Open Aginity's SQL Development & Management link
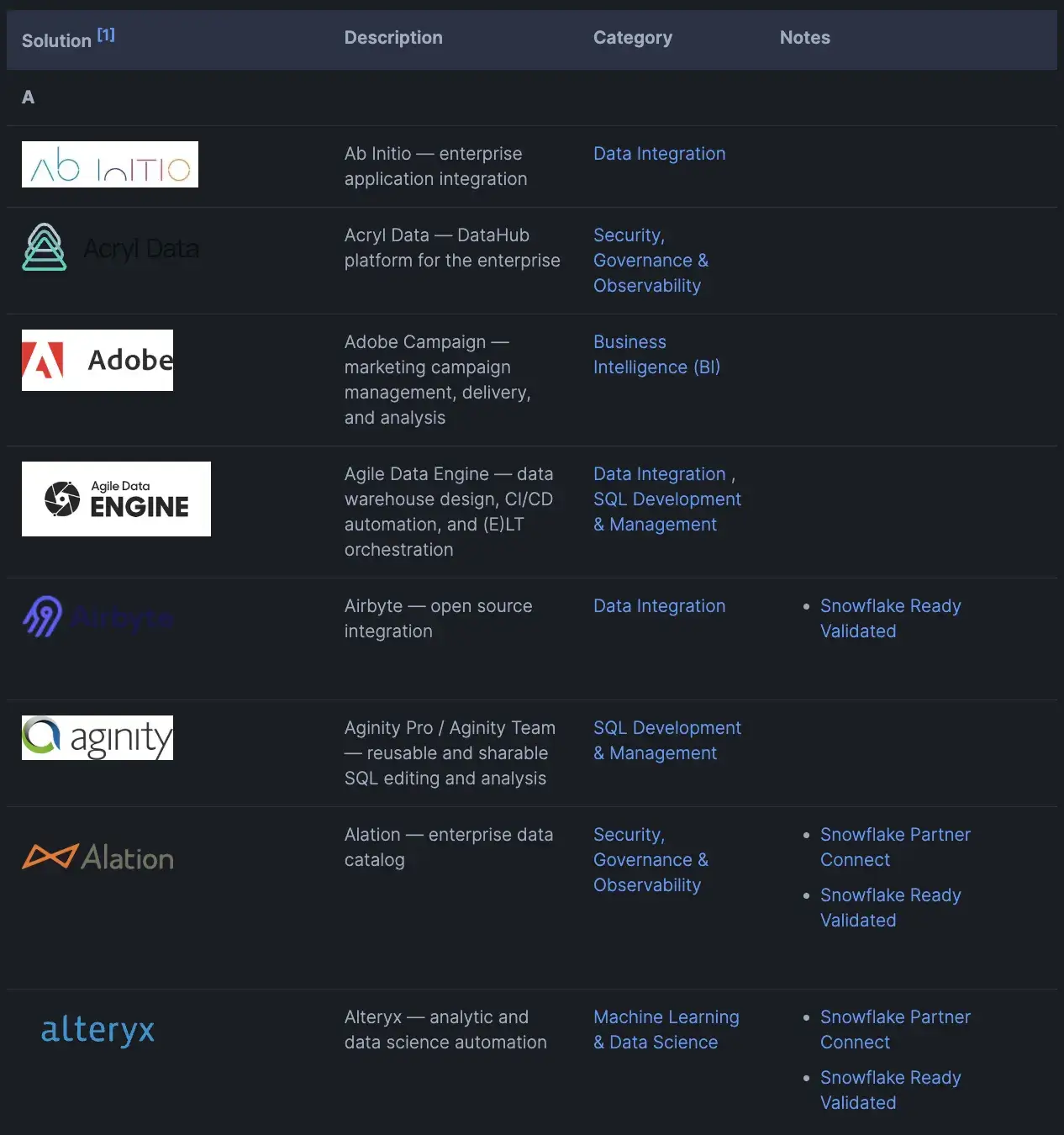1064x1135 pixels. coord(667,741)
